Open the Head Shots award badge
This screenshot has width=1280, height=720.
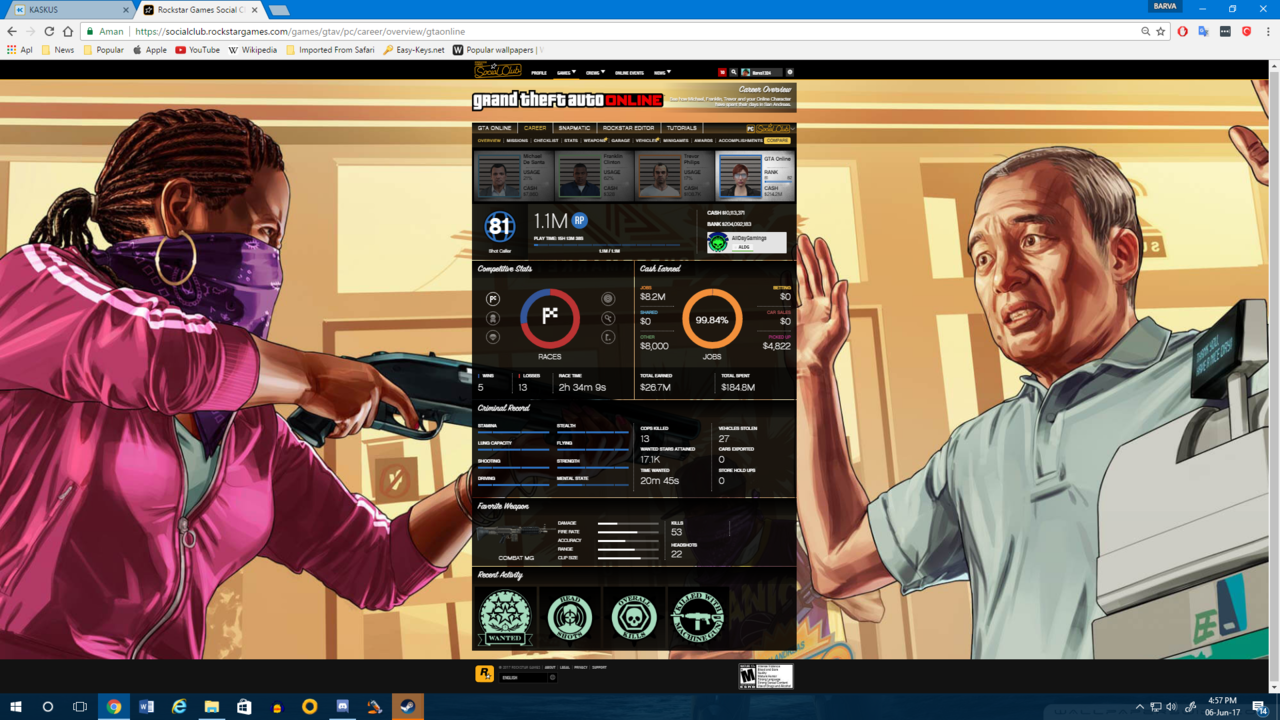click(x=570, y=616)
